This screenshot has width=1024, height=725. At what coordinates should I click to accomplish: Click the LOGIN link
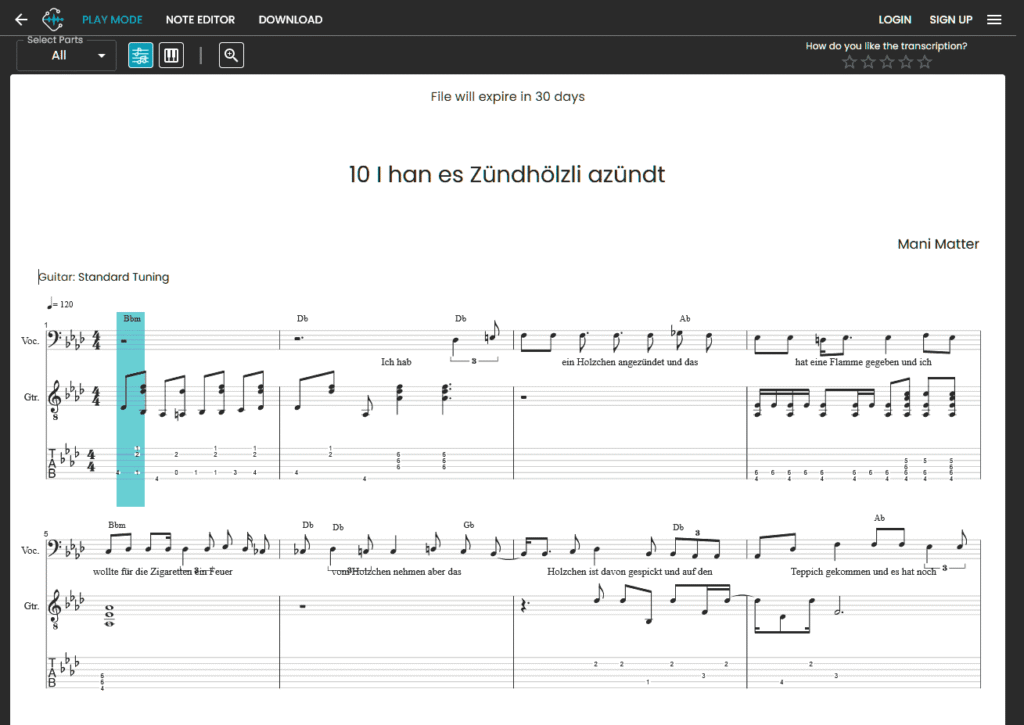(894, 19)
